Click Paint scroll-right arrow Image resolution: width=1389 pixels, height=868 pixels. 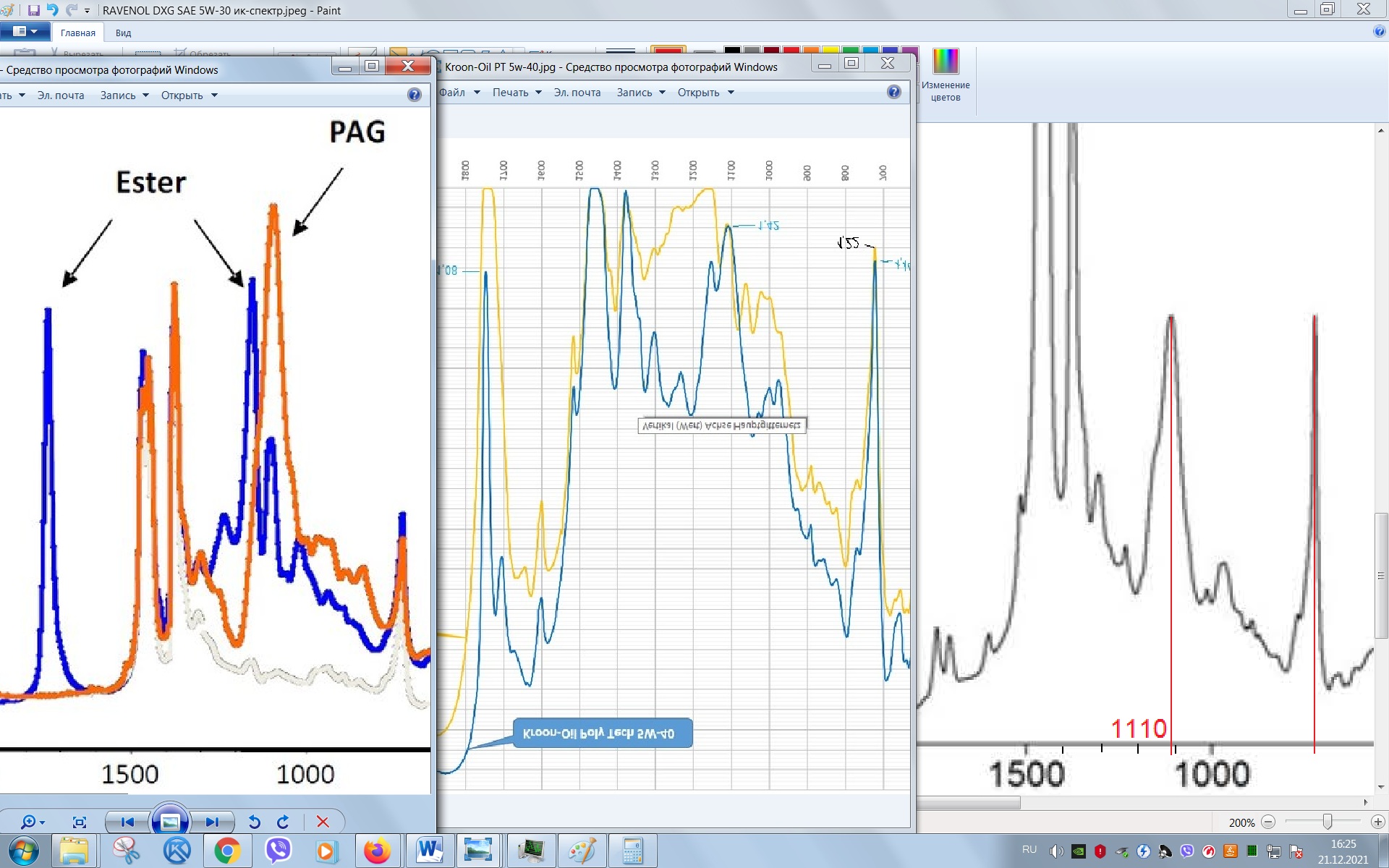coord(1366,802)
